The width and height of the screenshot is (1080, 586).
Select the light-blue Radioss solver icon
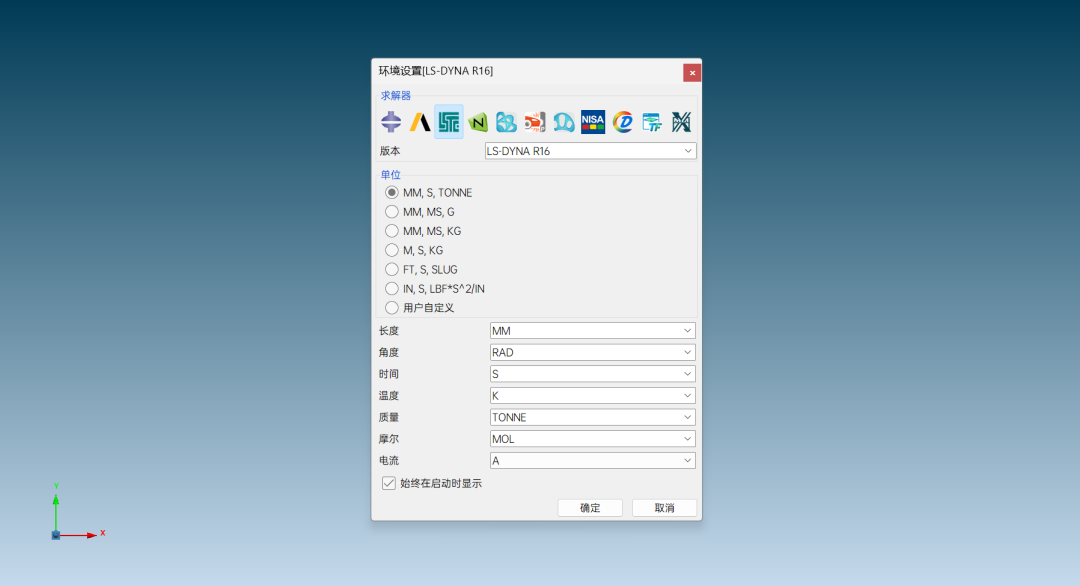click(564, 122)
